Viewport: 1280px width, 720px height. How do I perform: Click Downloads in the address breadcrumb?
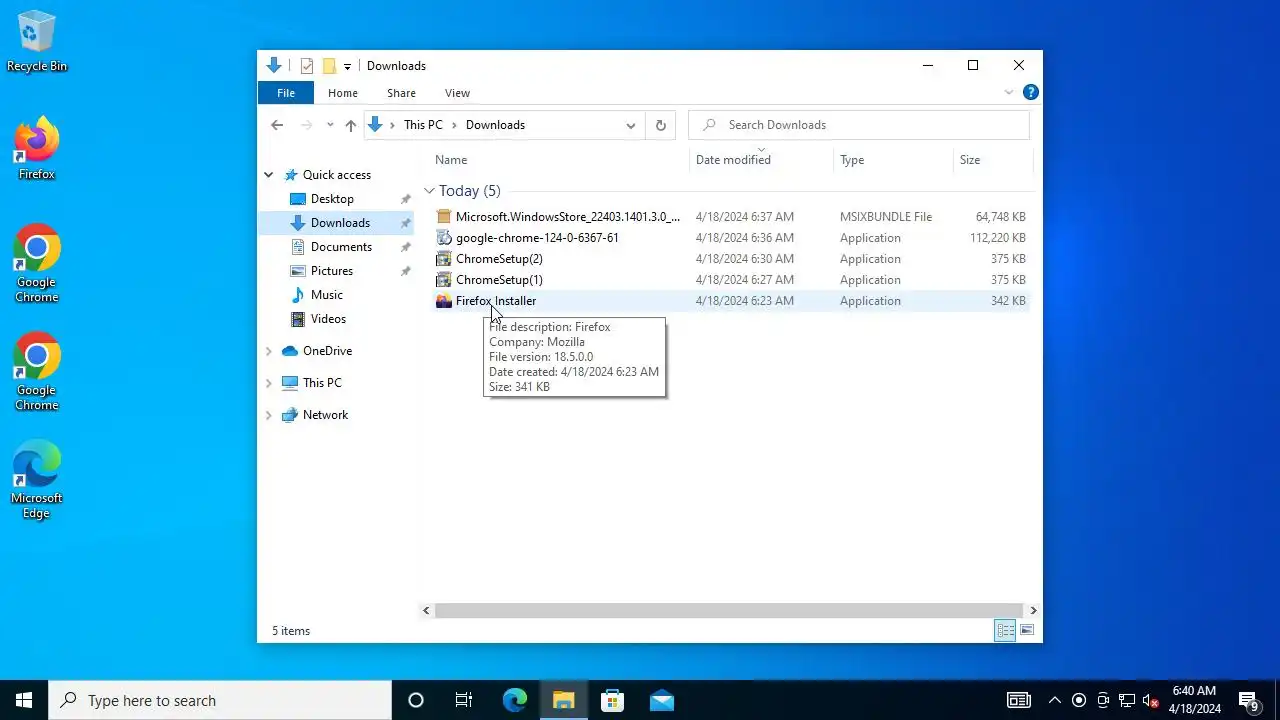click(495, 125)
